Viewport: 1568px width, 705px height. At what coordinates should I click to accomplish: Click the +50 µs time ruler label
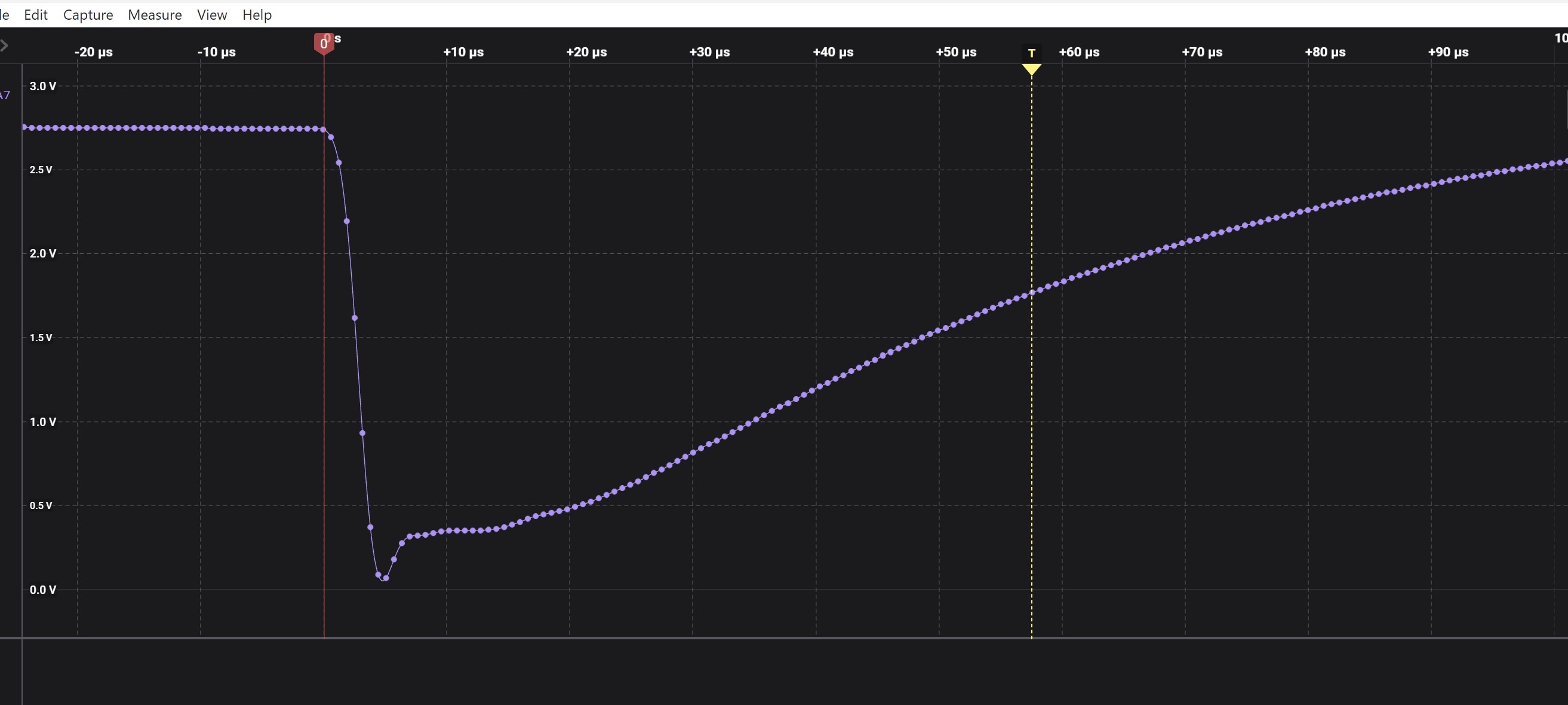(x=955, y=53)
